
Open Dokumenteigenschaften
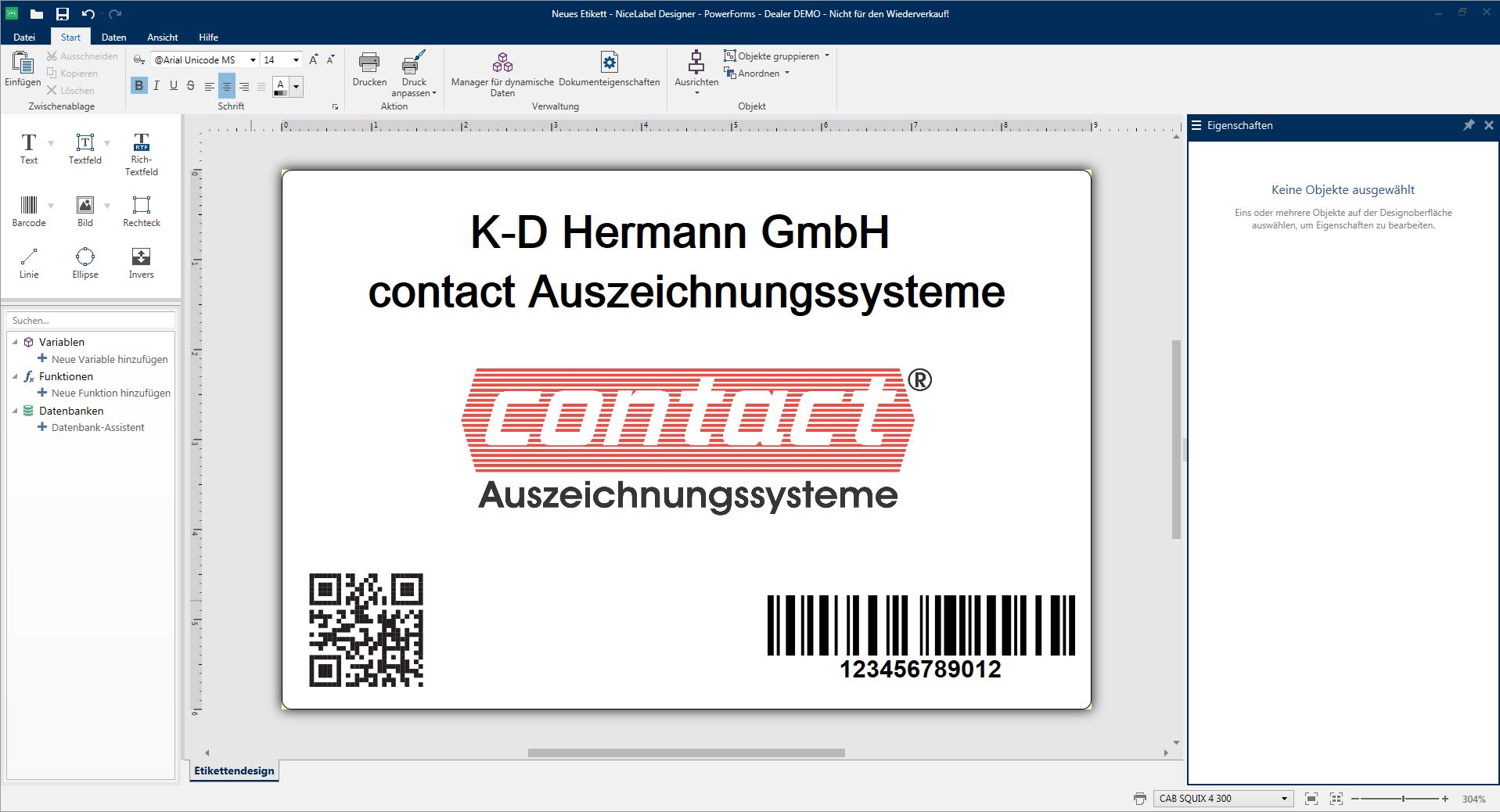pos(609,69)
